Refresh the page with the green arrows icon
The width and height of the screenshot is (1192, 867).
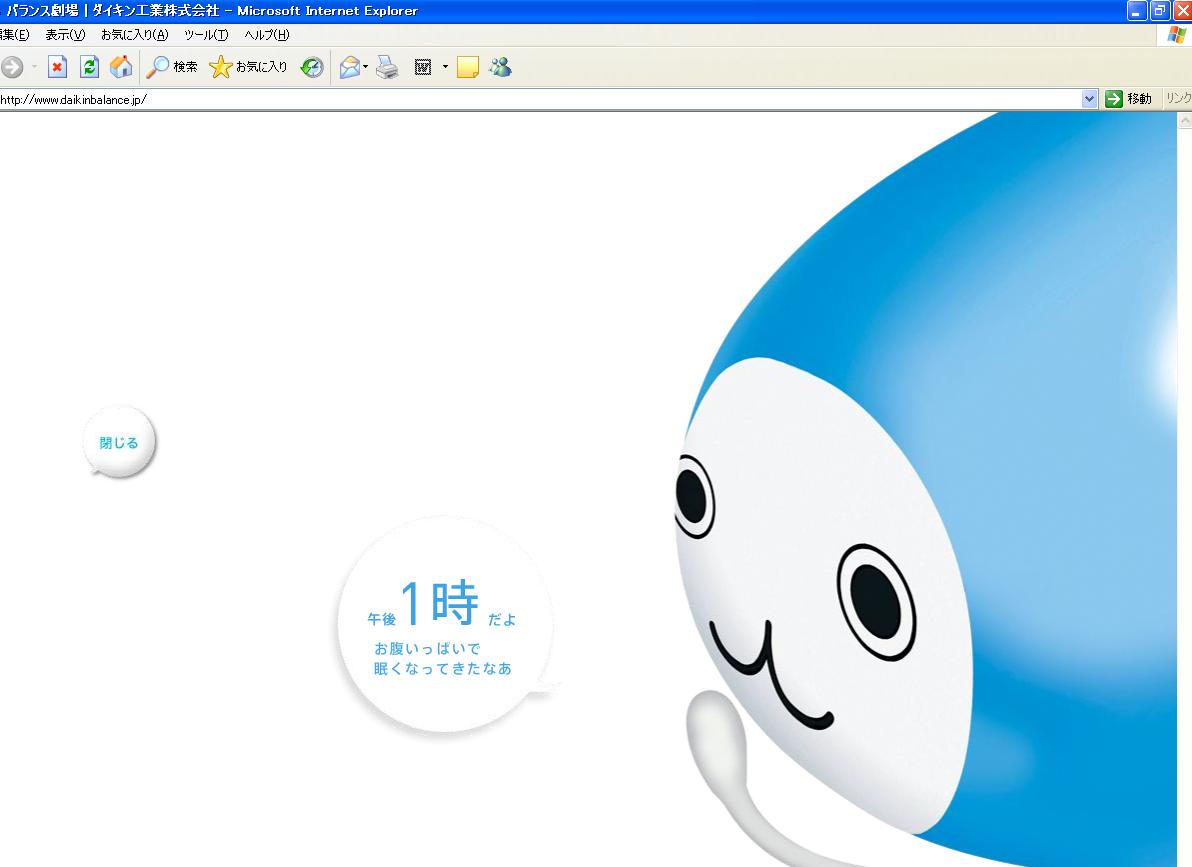point(89,67)
